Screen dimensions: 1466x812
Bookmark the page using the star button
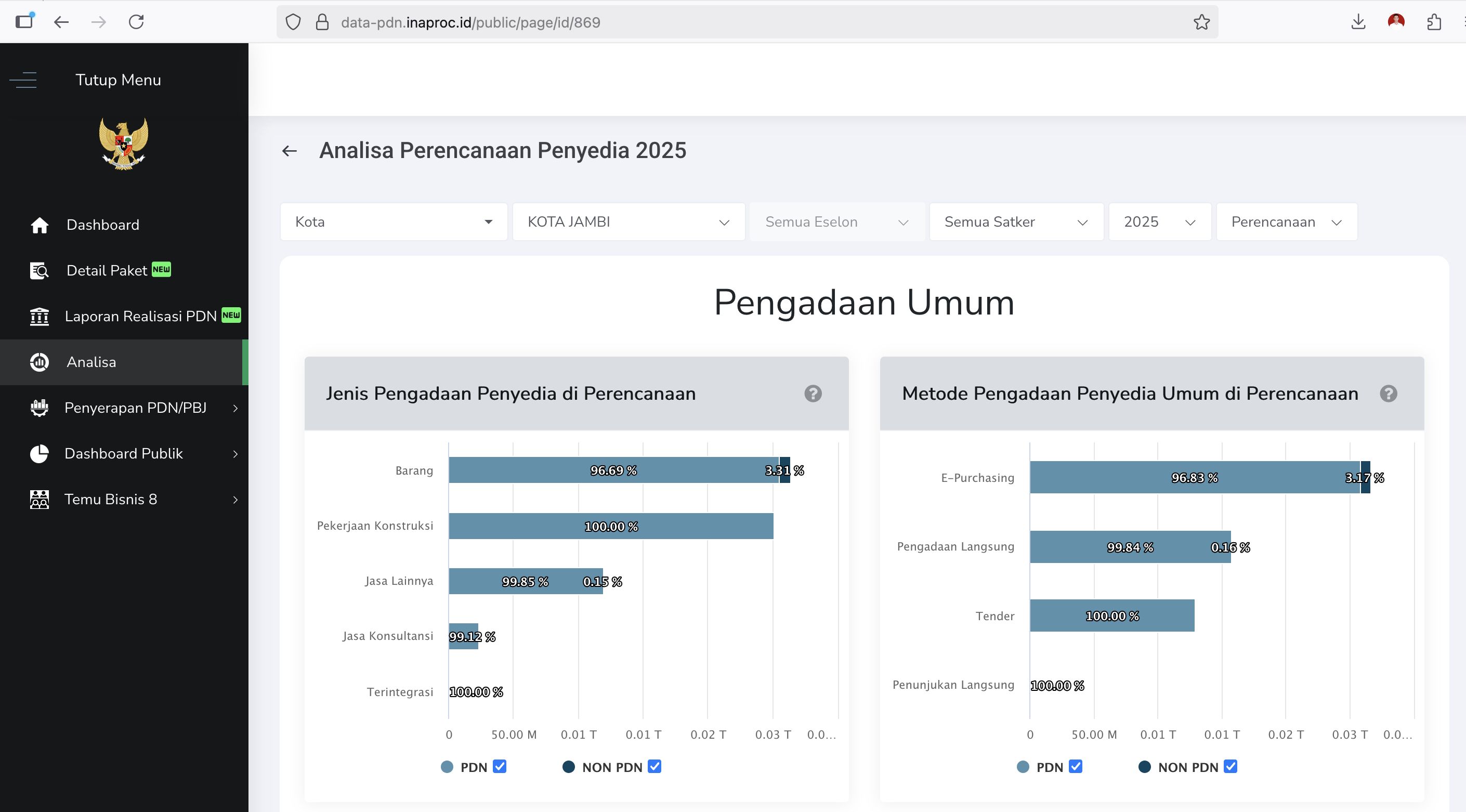point(1201,22)
